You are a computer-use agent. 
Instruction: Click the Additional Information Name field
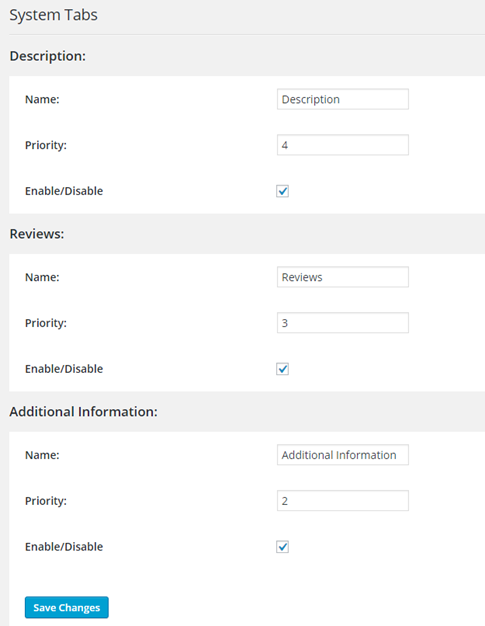[343, 455]
